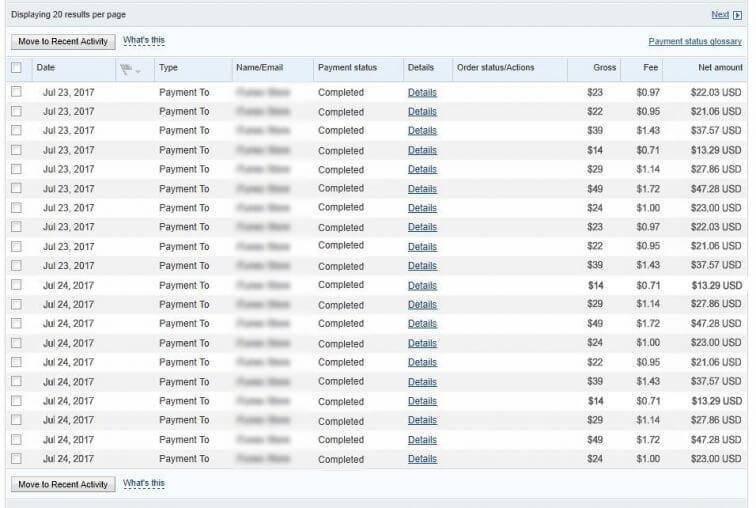
Task: Click the $0.95 fee in the Jul 24 row
Action: 648,362
